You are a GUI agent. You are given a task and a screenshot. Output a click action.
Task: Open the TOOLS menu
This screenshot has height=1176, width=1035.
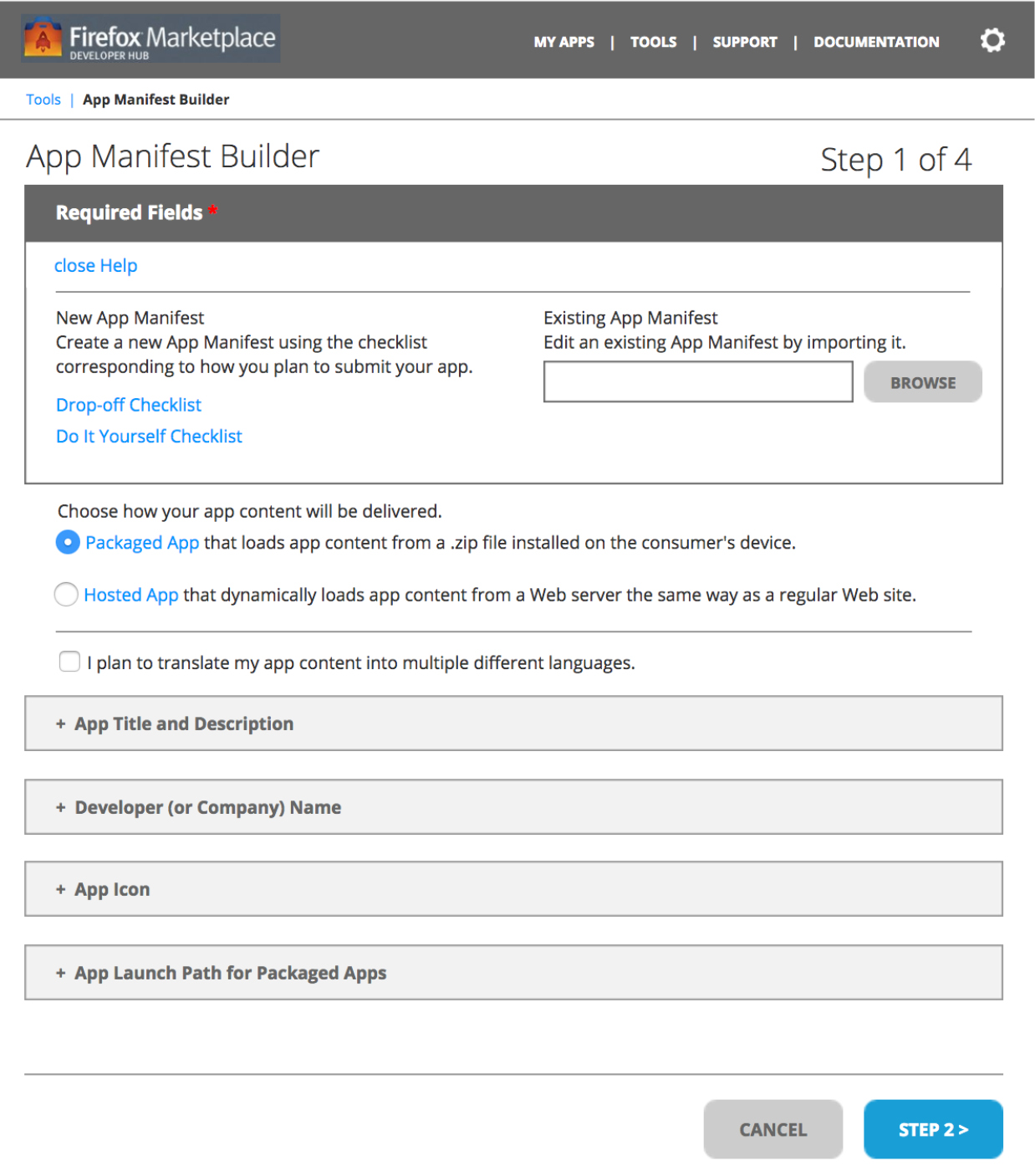pos(654,42)
